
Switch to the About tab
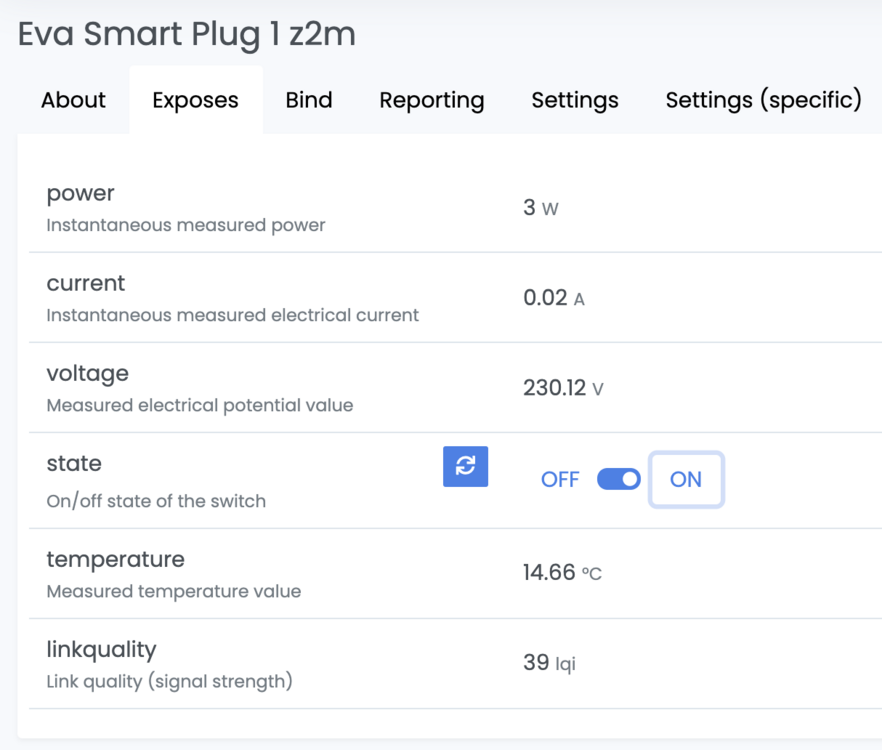[73, 100]
